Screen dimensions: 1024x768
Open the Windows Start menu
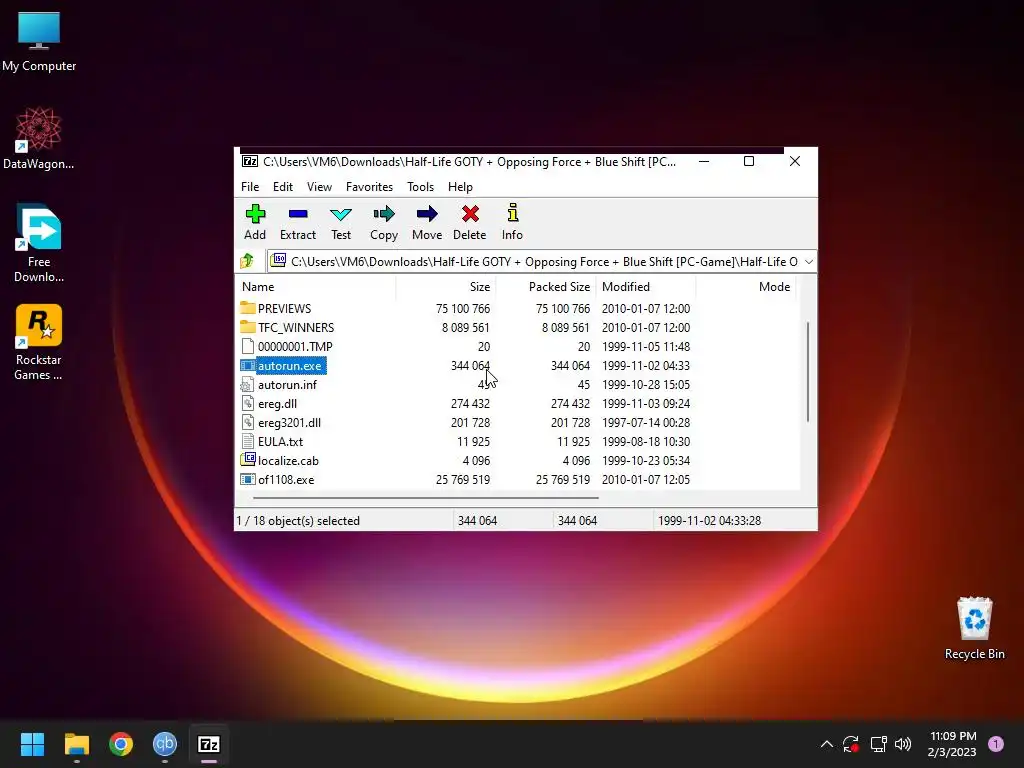[x=32, y=744]
